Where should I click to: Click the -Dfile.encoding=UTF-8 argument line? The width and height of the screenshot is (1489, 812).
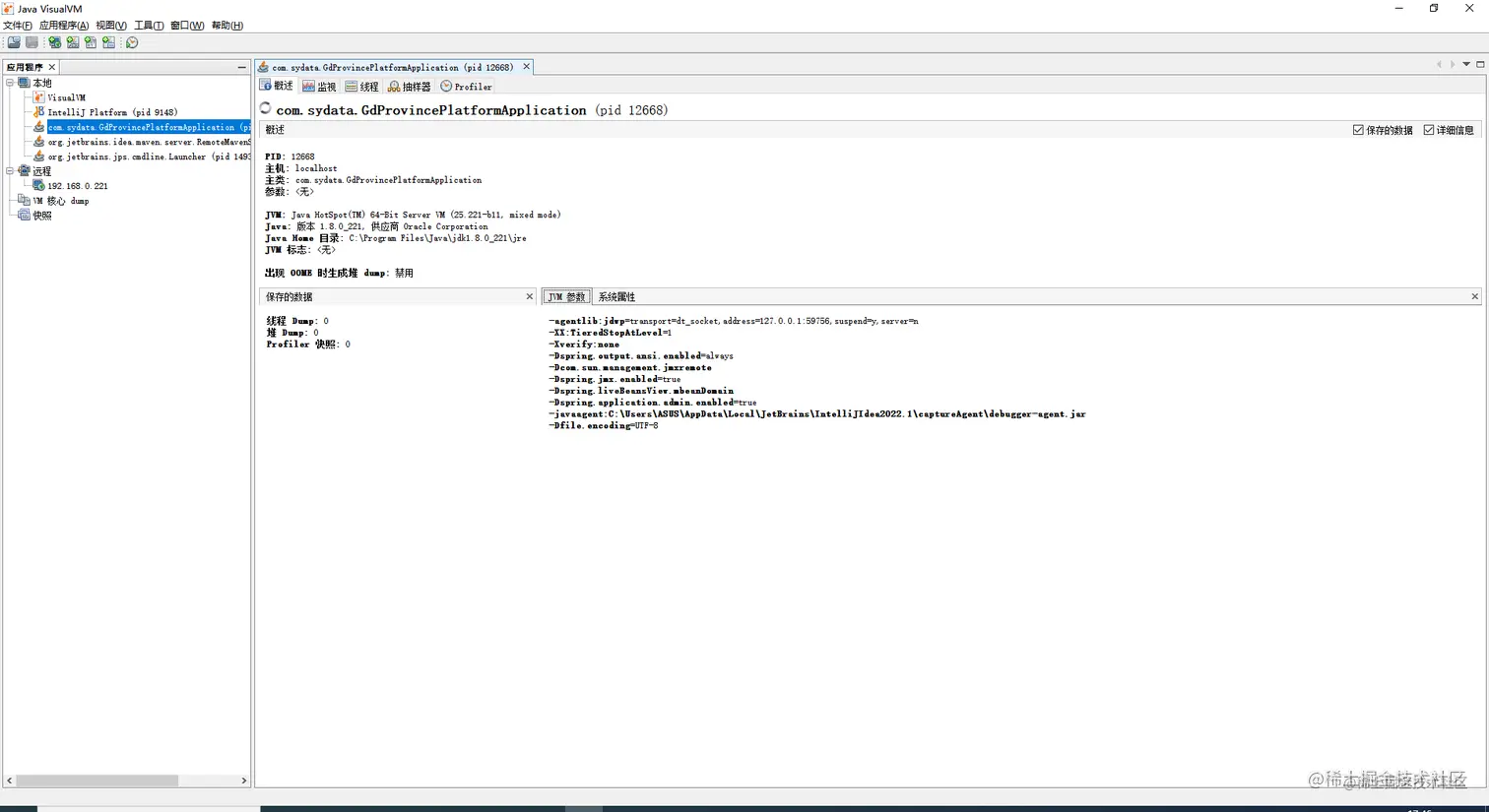(x=603, y=425)
